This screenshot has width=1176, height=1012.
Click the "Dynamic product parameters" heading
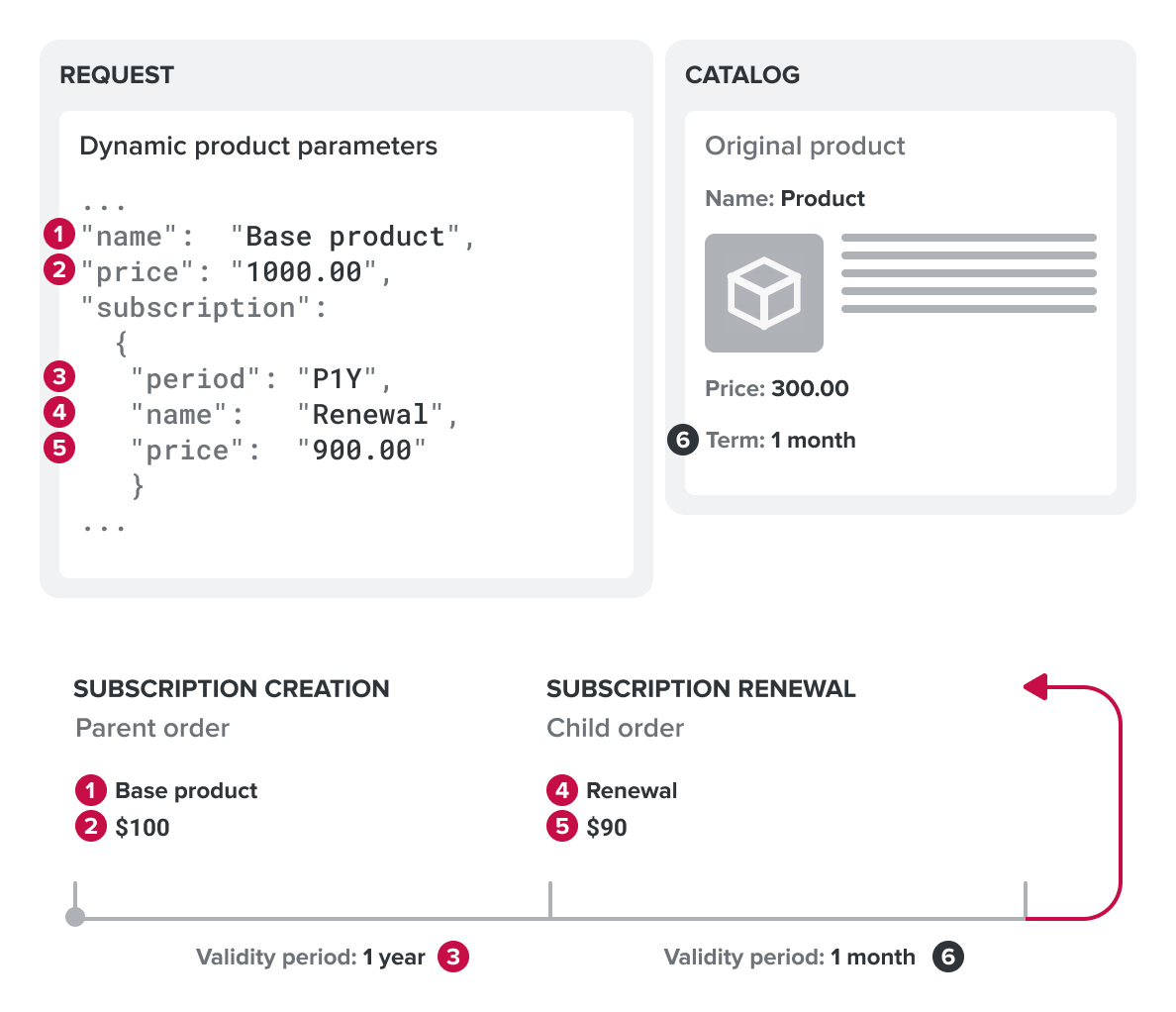(258, 146)
